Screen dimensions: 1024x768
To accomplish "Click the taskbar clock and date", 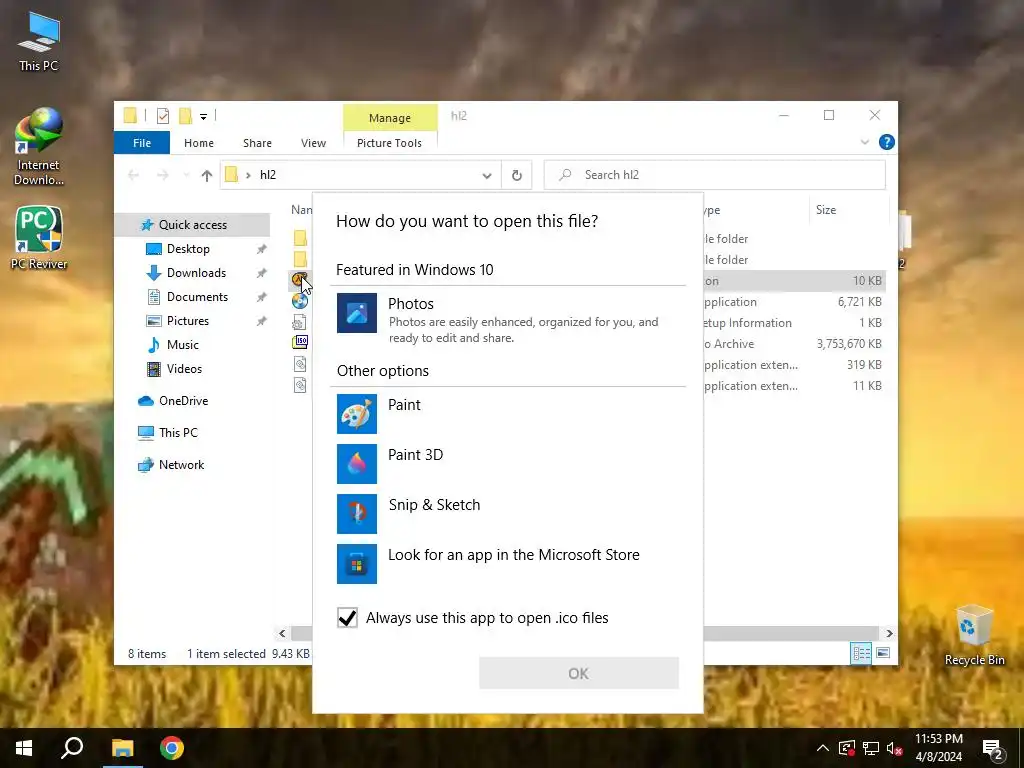I will (938, 748).
